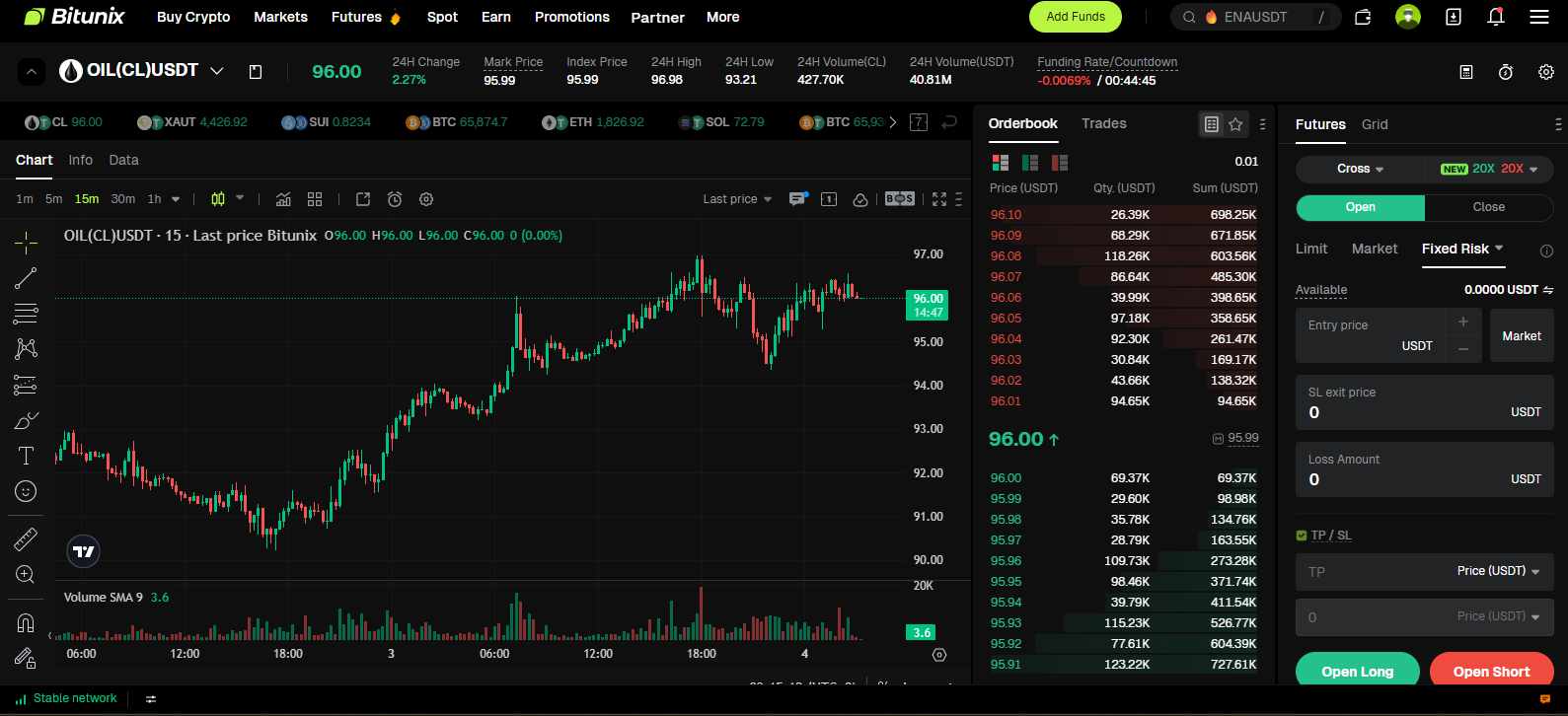
Task: Select the Close position toggle
Action: click(1489, 207)
